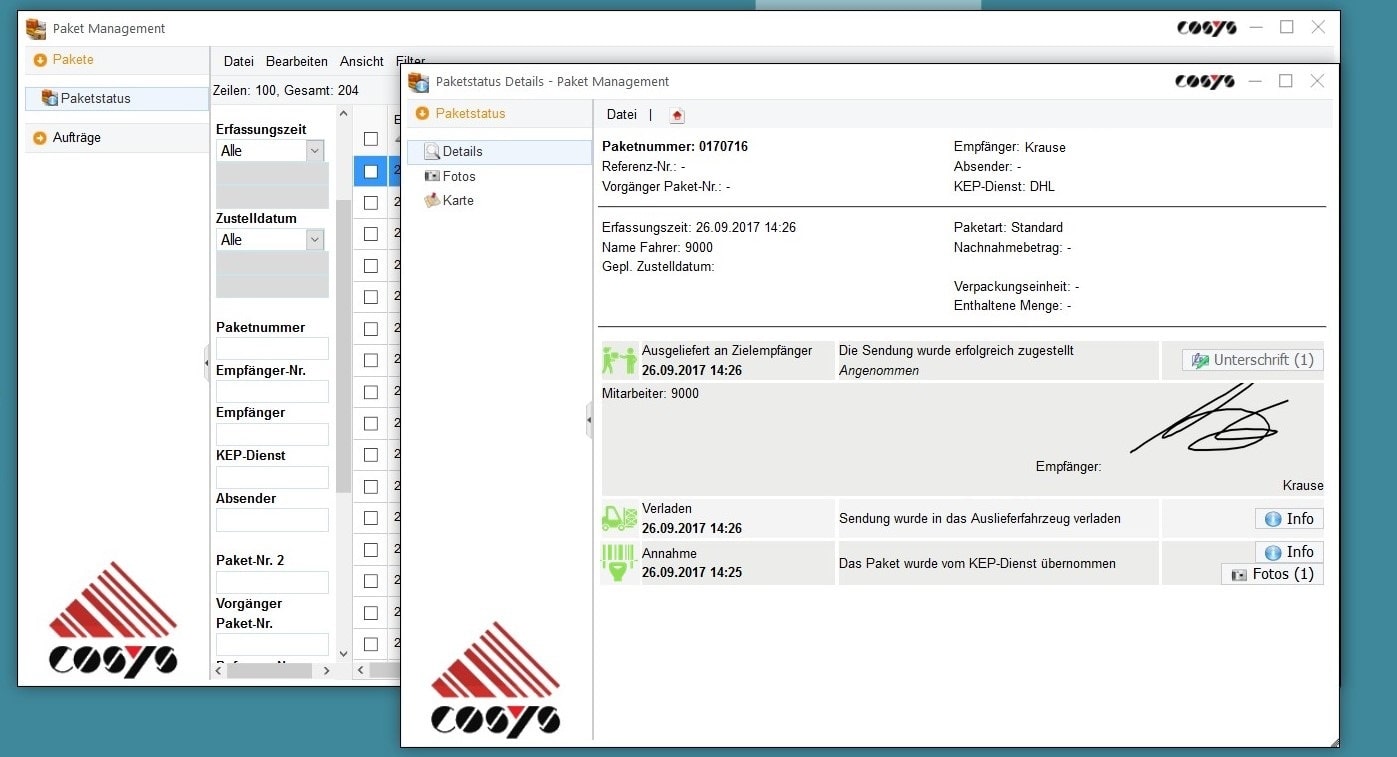Focus the KEP-Dienst filter field
This screenshot has width=1397, height=757.
[x=272, y=477]
